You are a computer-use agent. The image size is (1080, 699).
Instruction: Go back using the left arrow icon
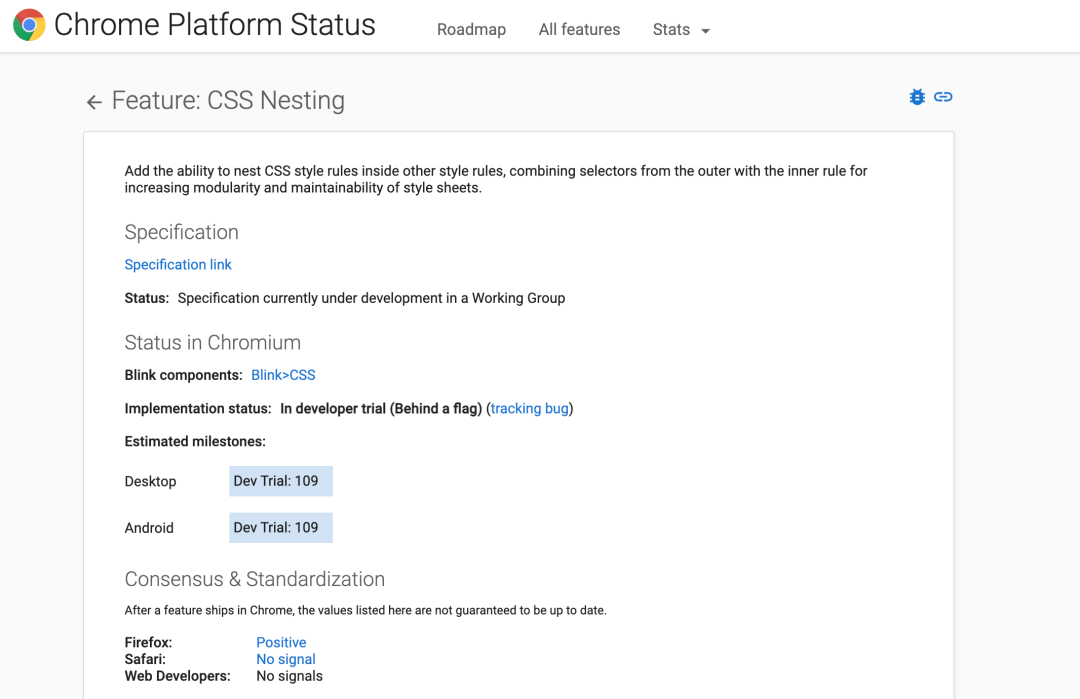click(x=94, y=102)
